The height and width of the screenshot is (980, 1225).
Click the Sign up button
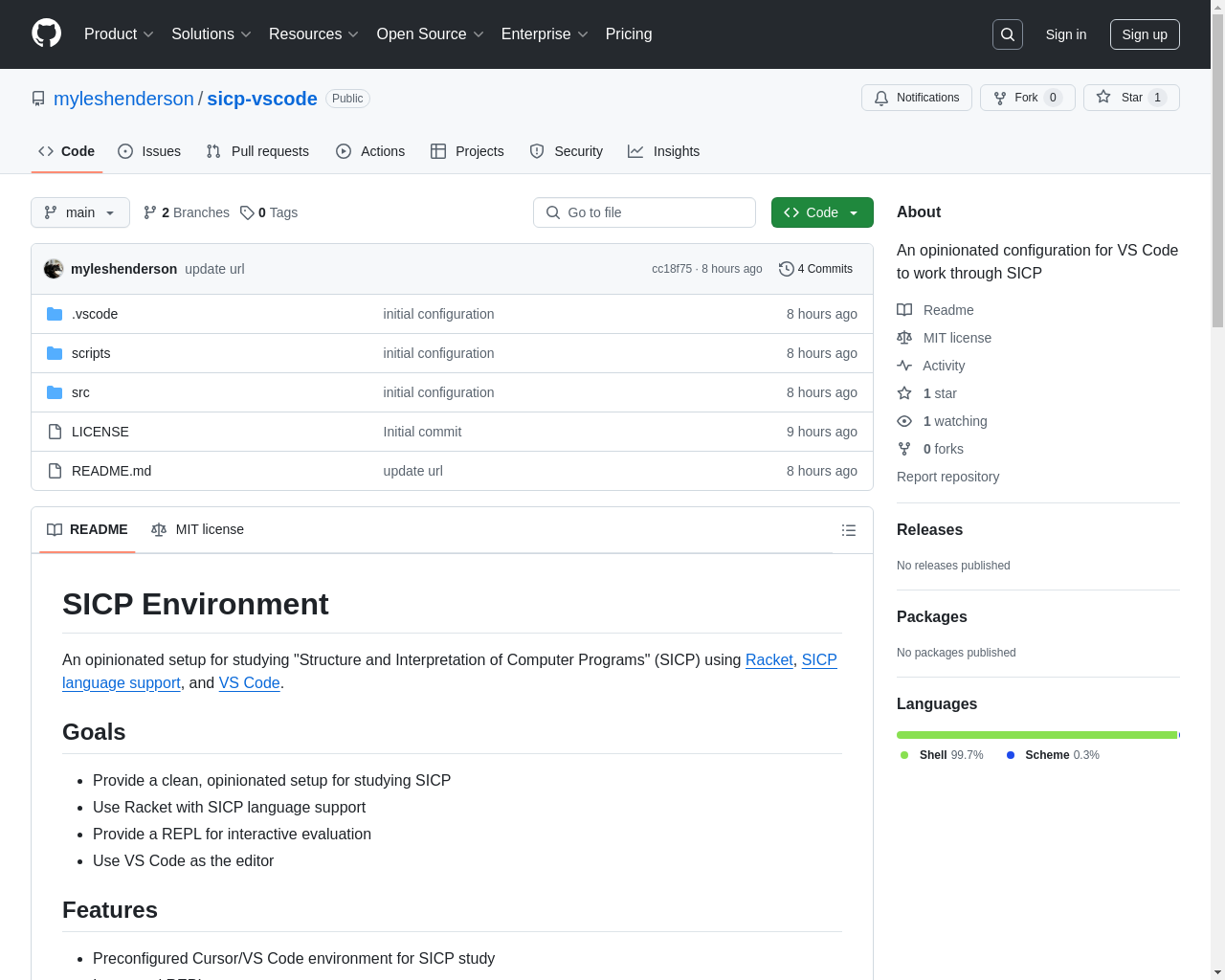click(x=1145, y=34)
